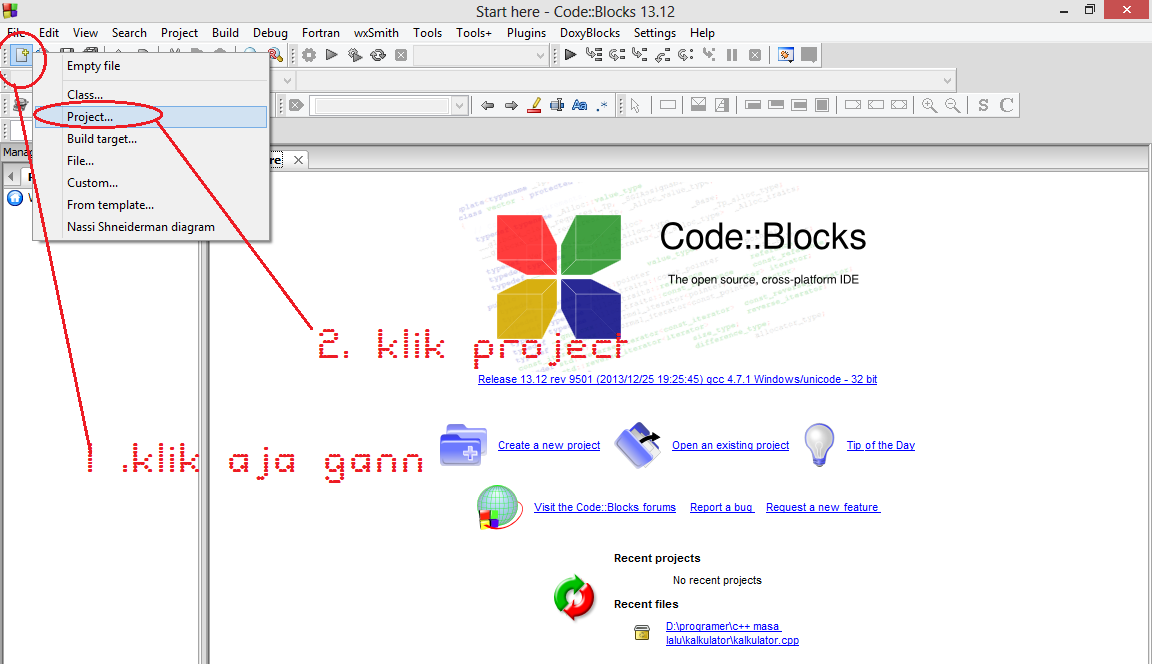Click the Replace icon in main toolbar
Screen dimensions: 1152x664
click(x=274, y=55)
